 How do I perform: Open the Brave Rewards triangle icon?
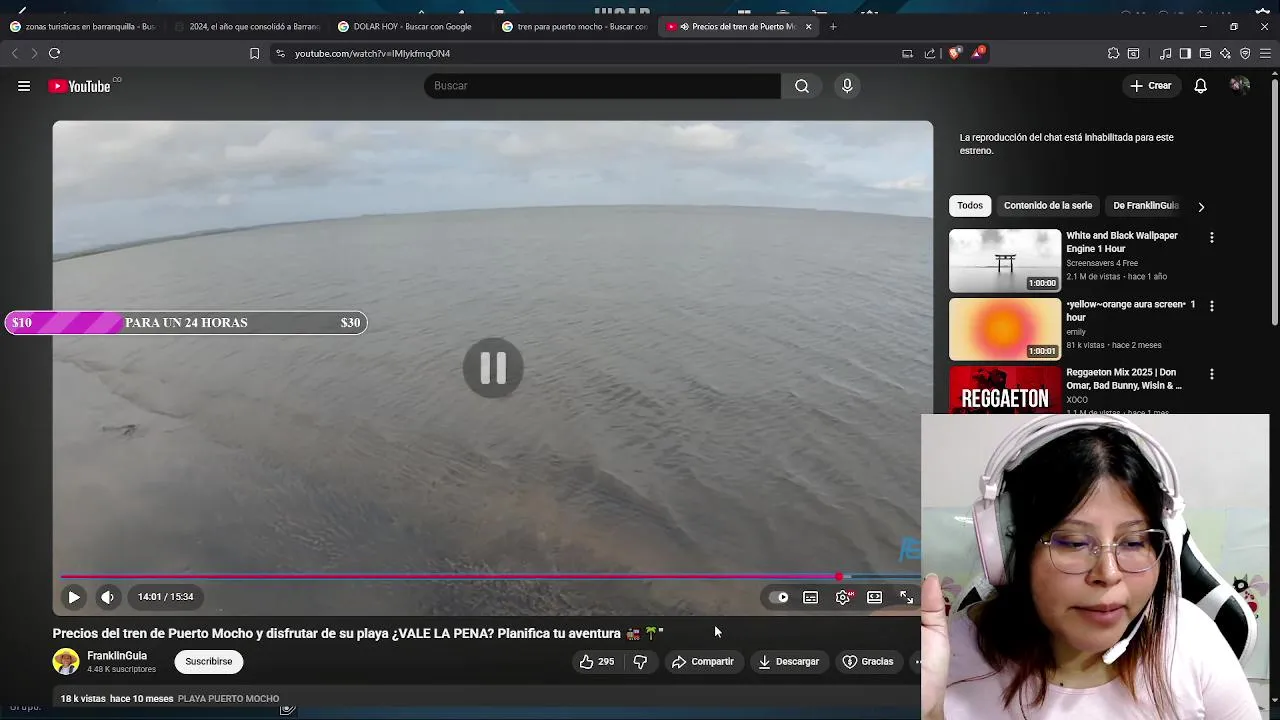point(978,53)
